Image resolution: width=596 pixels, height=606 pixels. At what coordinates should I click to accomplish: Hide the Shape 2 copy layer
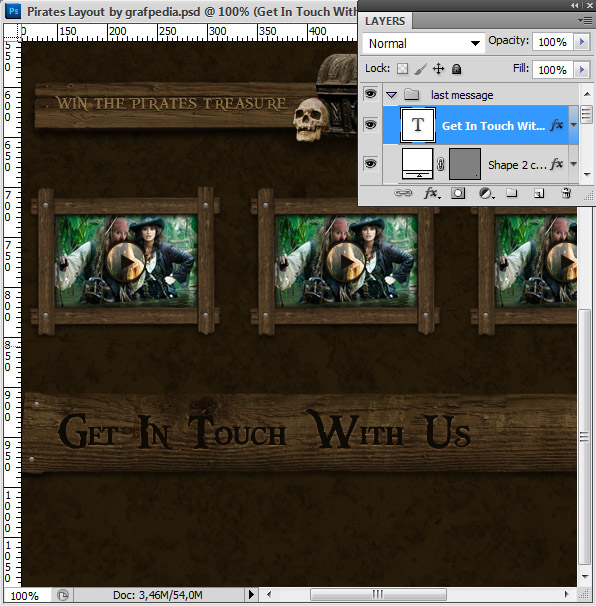click(x=370, y=163)
